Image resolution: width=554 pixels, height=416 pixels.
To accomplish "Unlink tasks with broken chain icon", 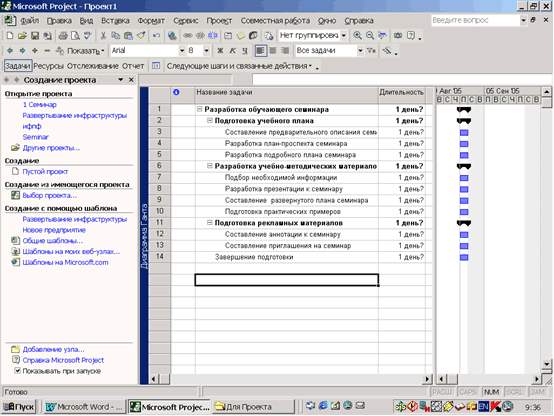I will tap(200, 35).
